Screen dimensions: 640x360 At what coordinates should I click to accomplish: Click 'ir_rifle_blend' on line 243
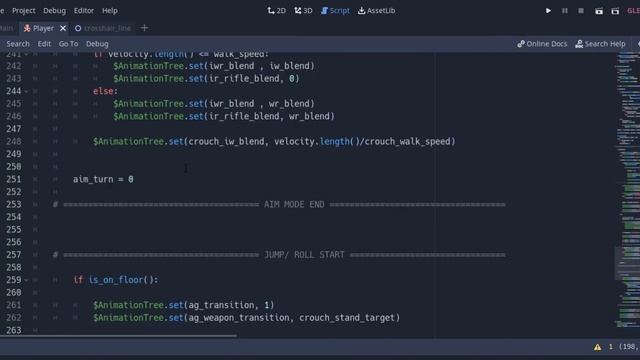(x=244, y=79)
